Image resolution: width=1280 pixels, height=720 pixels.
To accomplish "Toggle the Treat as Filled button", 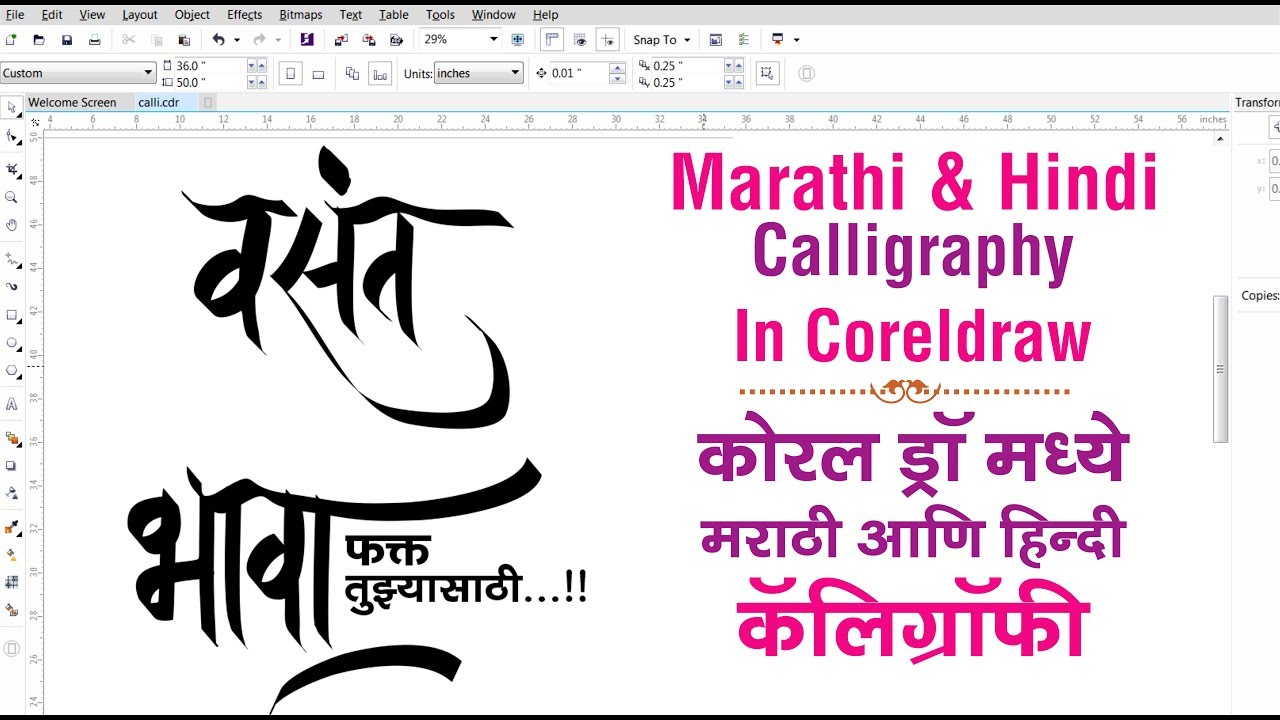I will [767, 73].
